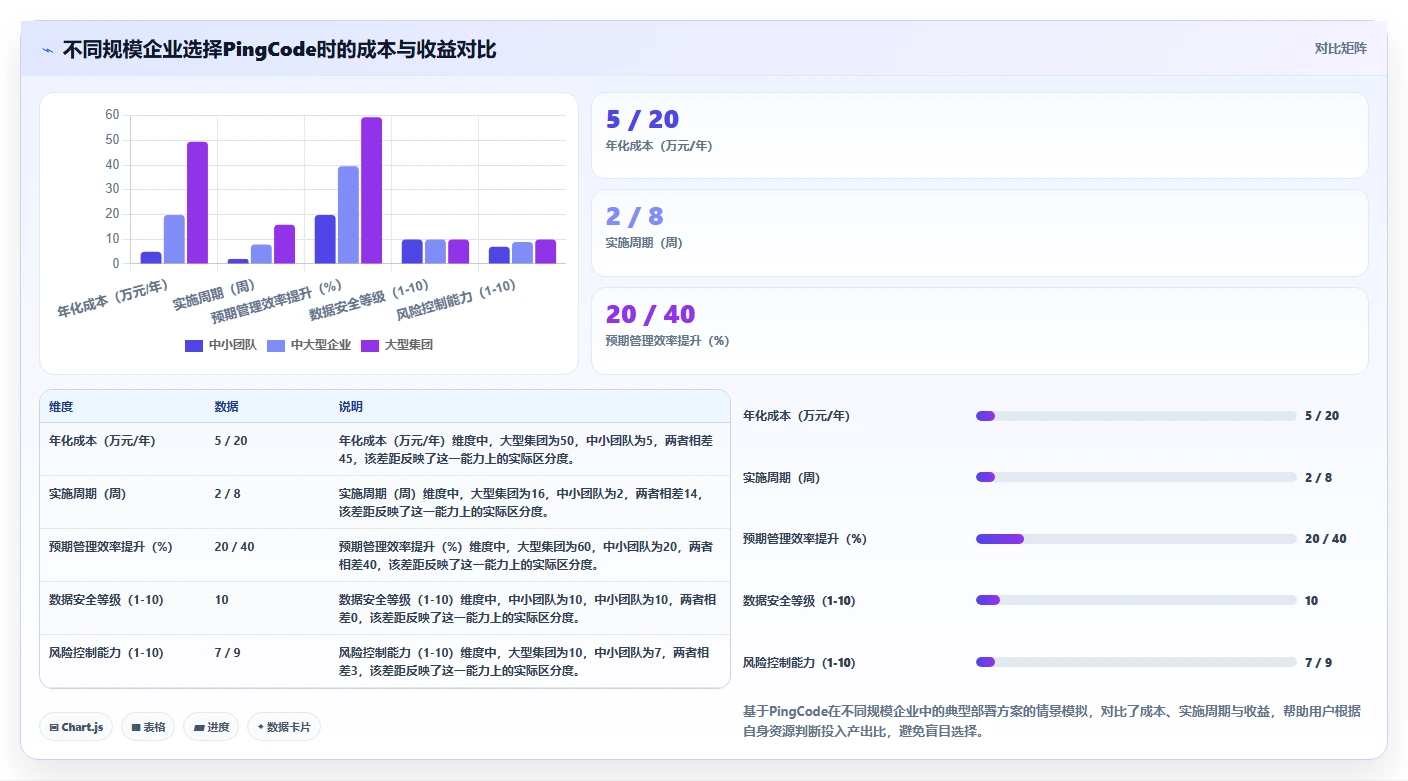Screen dimensions: 1408x781
Task: Toggle the 大型集团 legend item
Action: 397,345
